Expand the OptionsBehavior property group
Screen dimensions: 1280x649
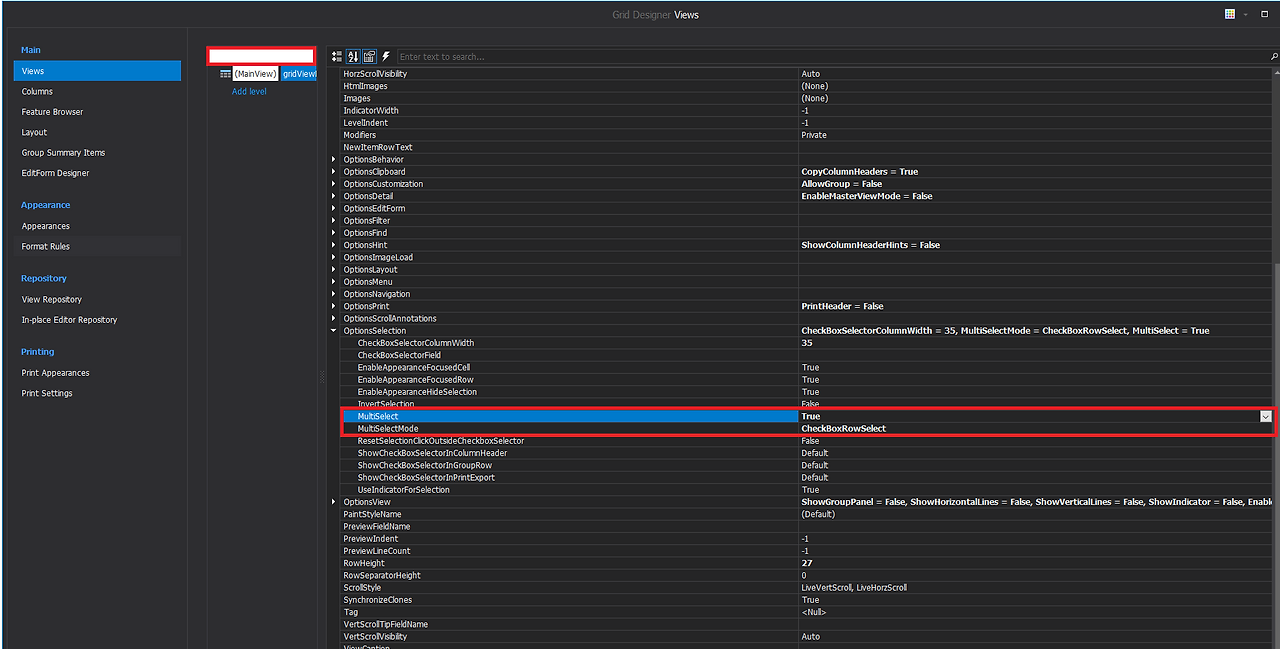click(334, 159)
